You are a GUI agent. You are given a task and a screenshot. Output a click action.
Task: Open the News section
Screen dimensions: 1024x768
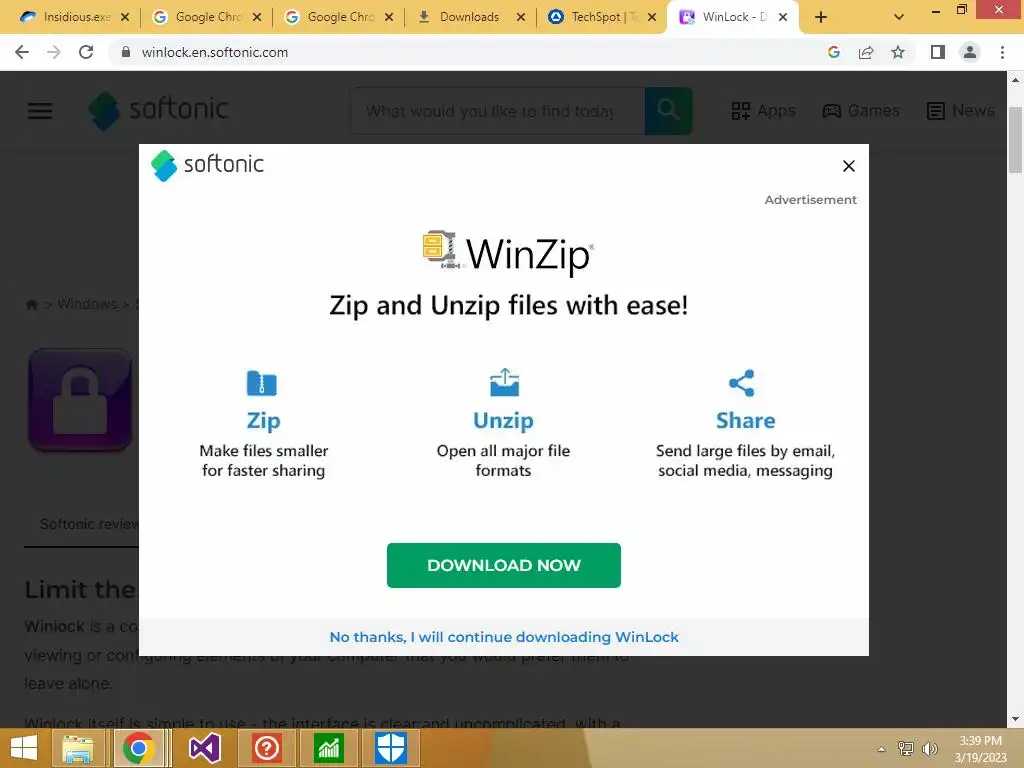pos(961,110)
